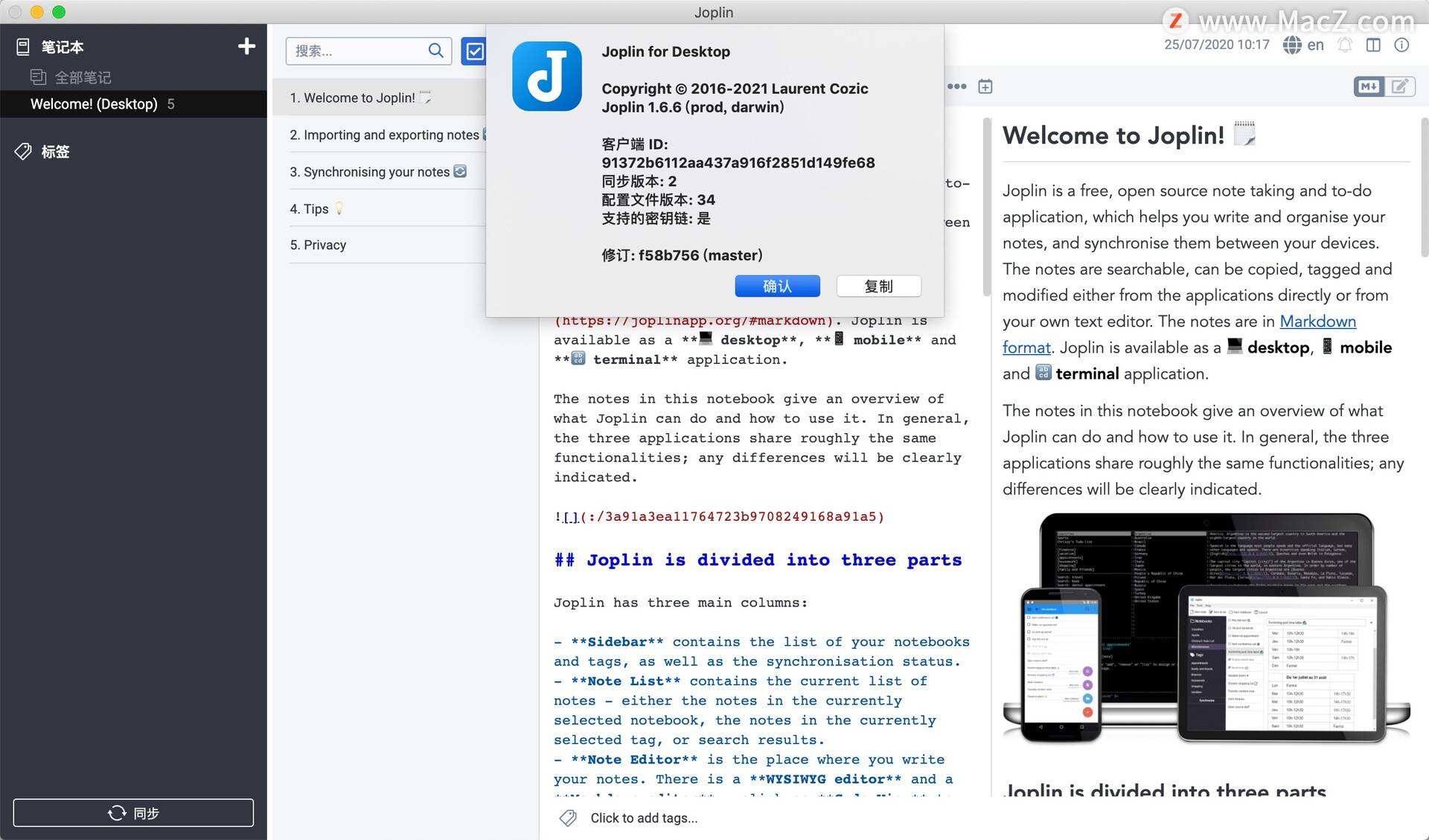The height and width of the screenshot is (840, 1429).
Task: Click the Joplin window title bar text
Action: [x=714, y=12]
